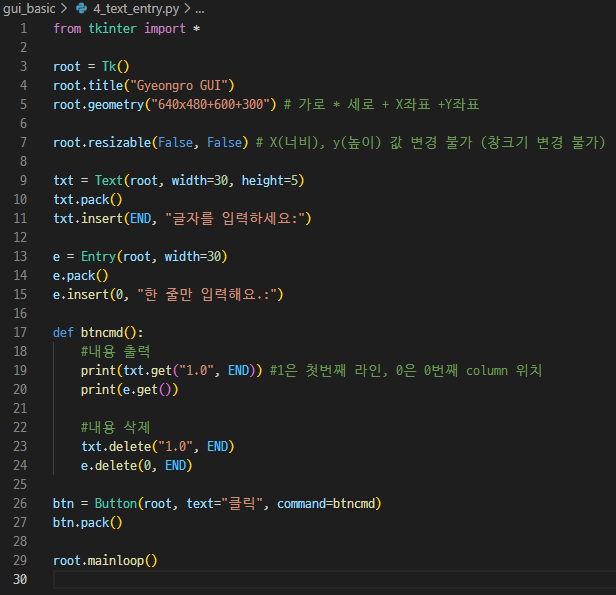Click line number 1 in the gutter
This screenshot has height=595, width=616.
[24, 28]
